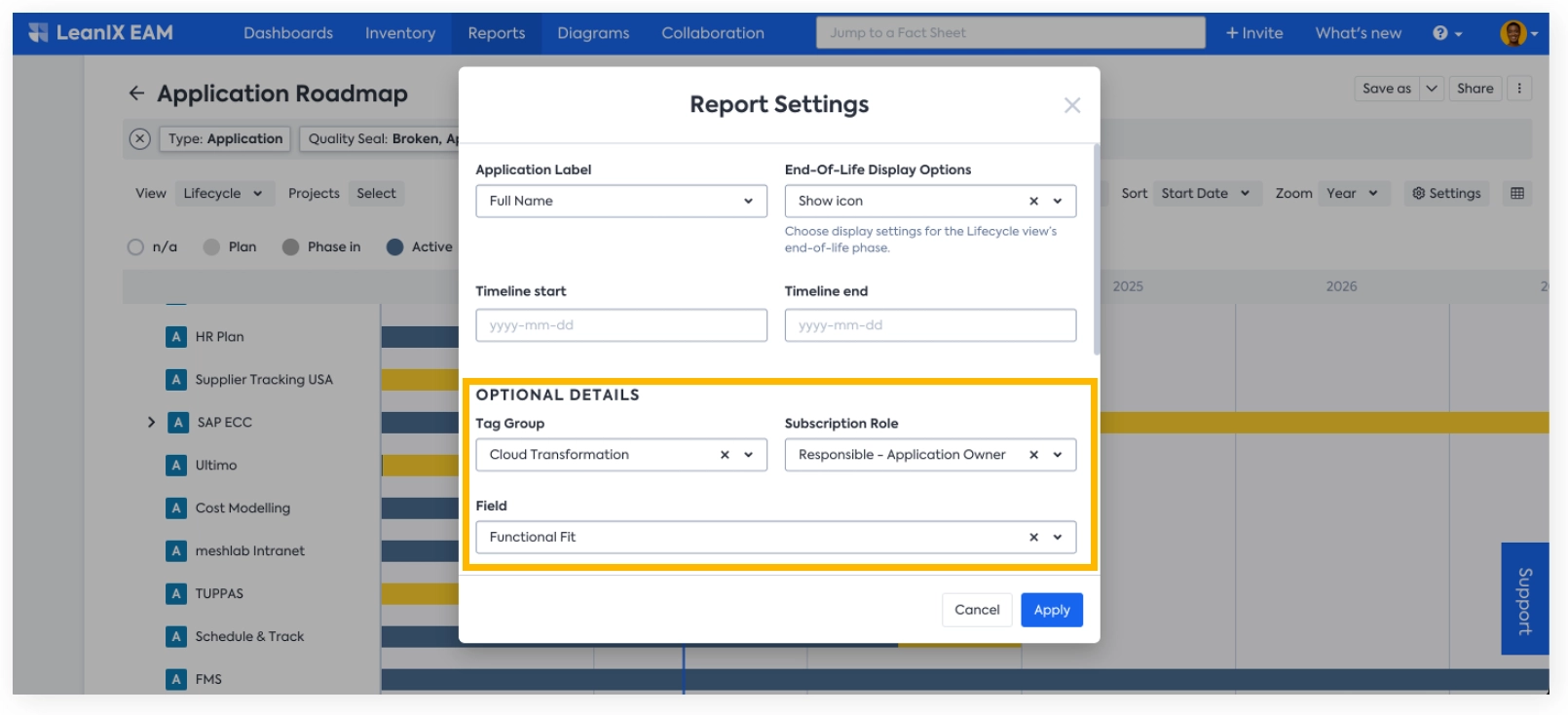Click the application icon next to FMS

[176, 680]
